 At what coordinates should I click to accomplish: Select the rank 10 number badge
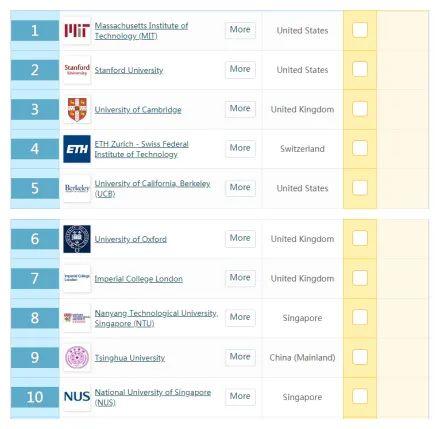point(35,397)
